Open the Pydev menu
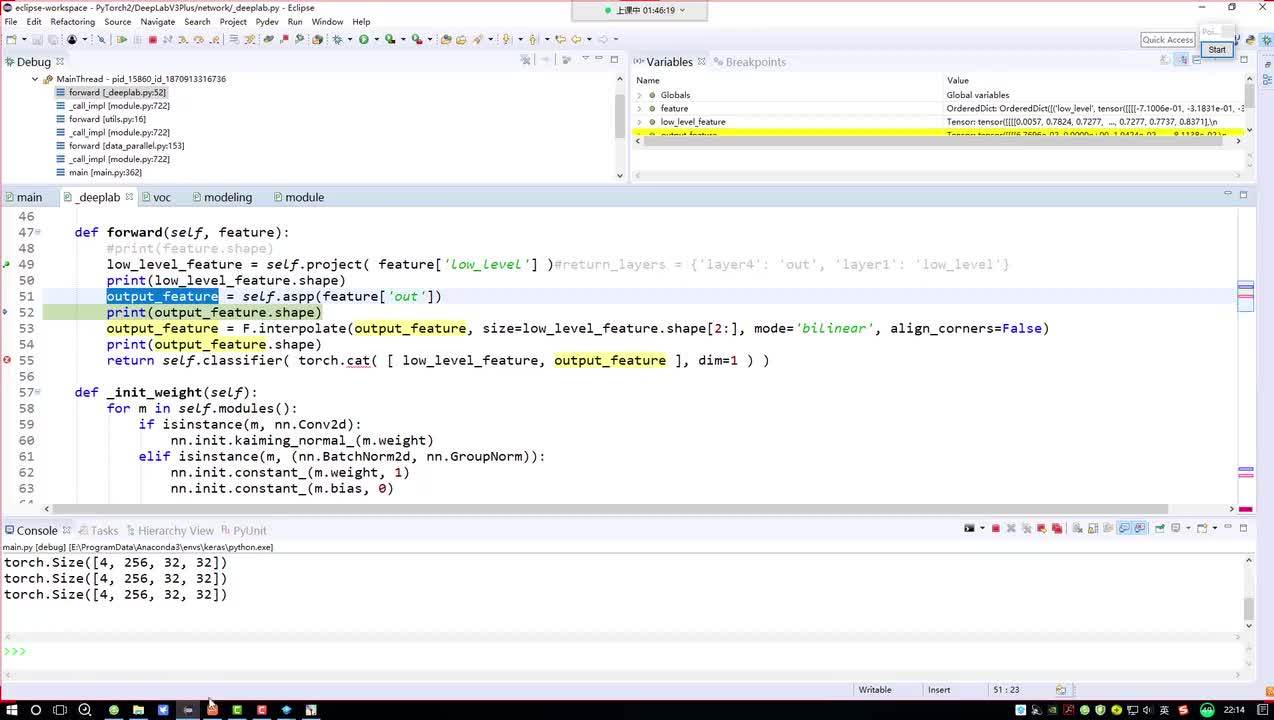This screenshot has width=1274, height=720. coord(267,22)
